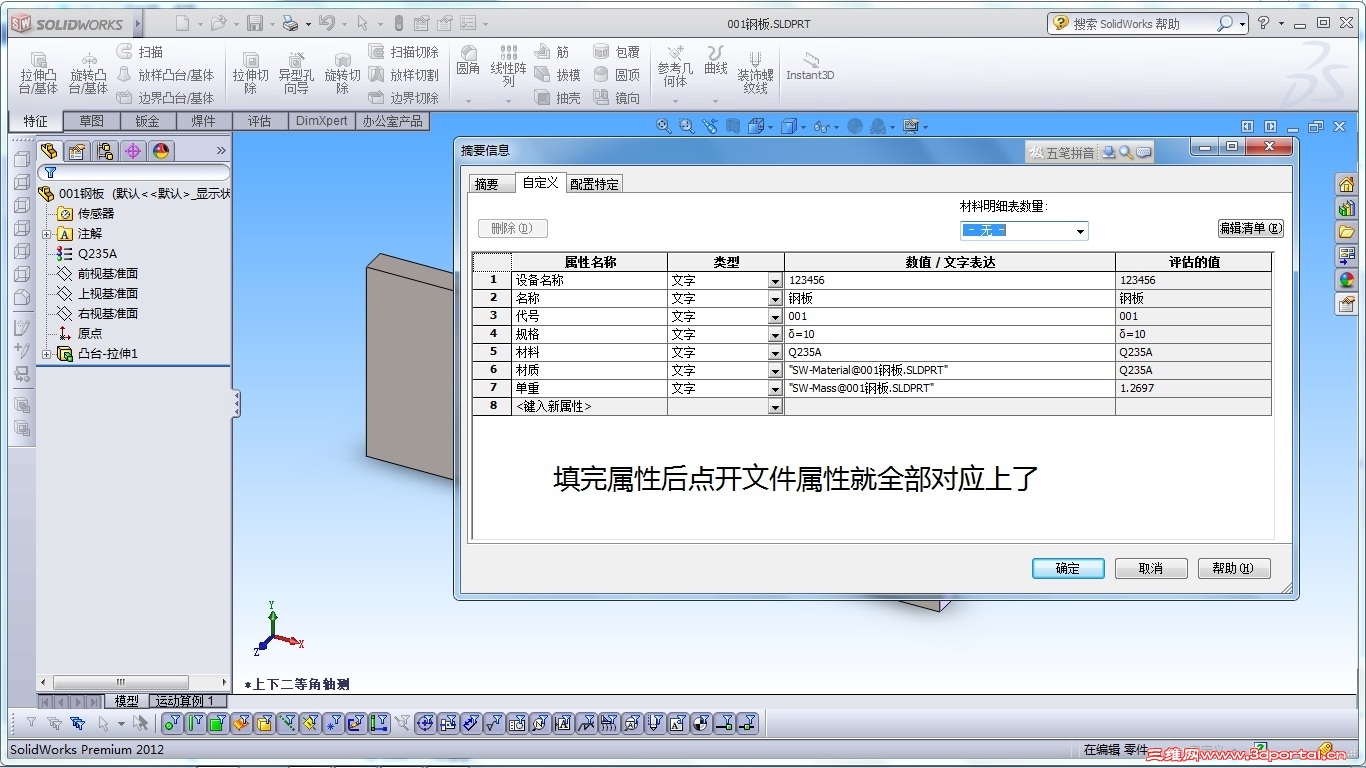Click the <键入新属性> cell
The image size is (1366, 768).
[589, 407]
